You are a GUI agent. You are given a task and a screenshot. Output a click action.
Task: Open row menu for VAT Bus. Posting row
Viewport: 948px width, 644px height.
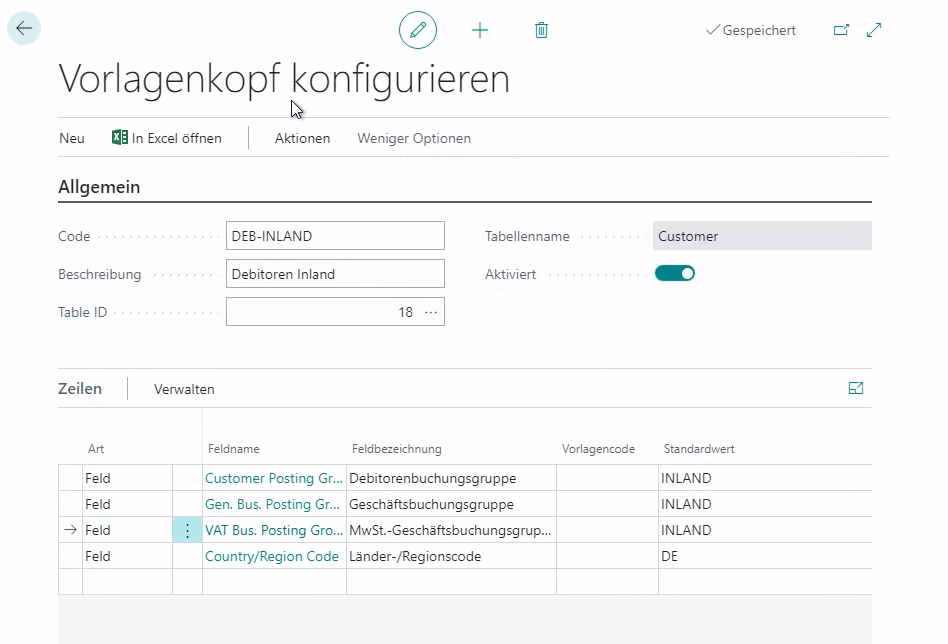click(x=187, y=530)
